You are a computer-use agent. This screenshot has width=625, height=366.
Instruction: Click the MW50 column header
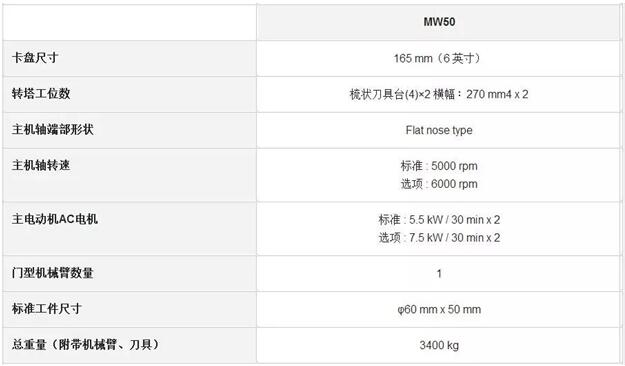click(x=439, y=22)
